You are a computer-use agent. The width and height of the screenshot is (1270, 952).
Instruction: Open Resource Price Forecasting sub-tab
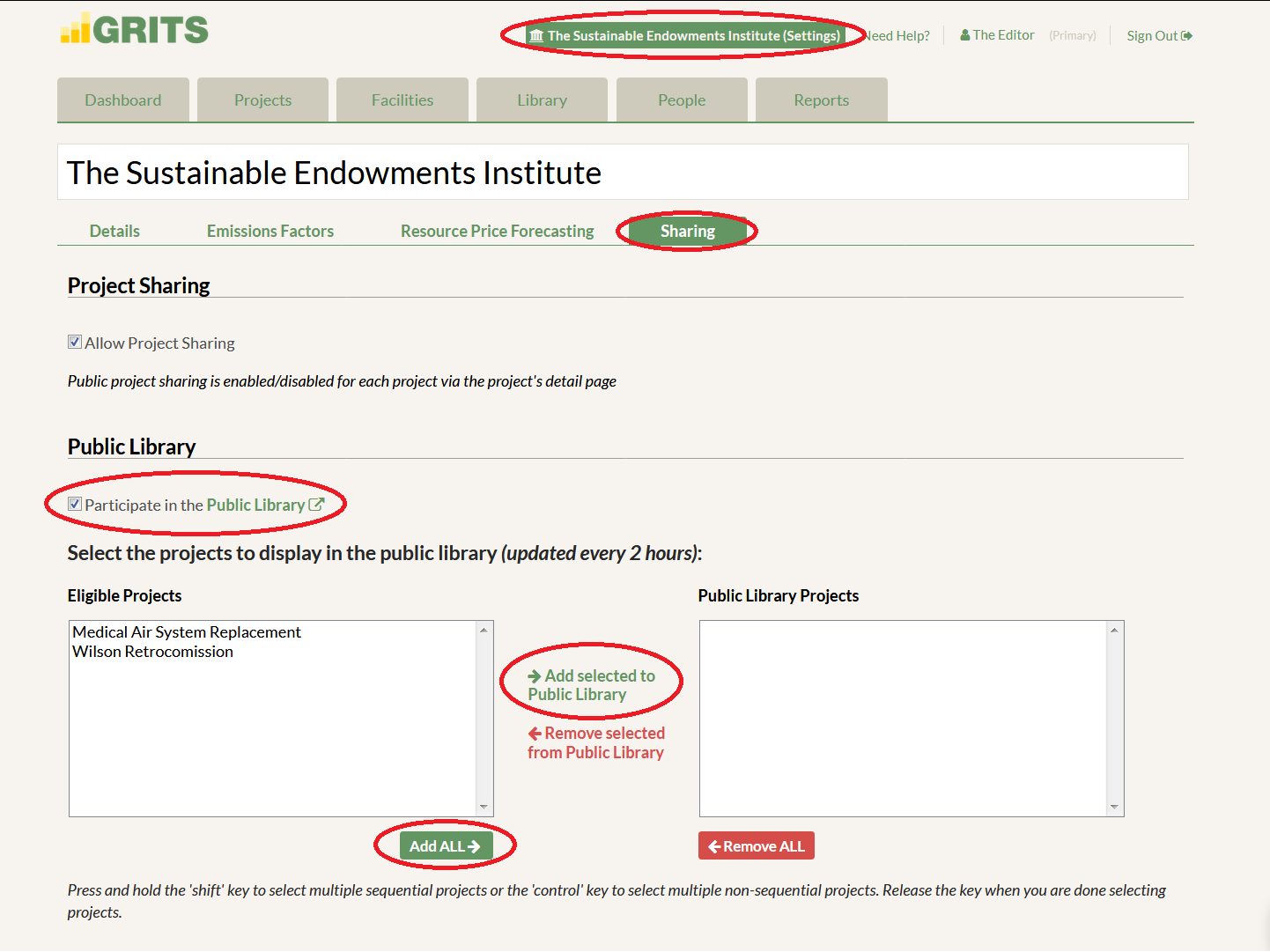coord(498,231)
